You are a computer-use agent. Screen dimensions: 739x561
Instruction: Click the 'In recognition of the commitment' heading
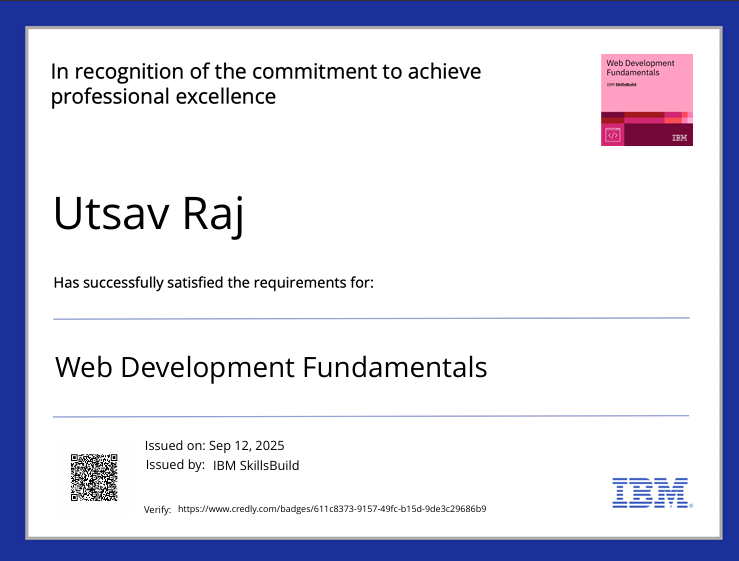(x=266, y=72)
